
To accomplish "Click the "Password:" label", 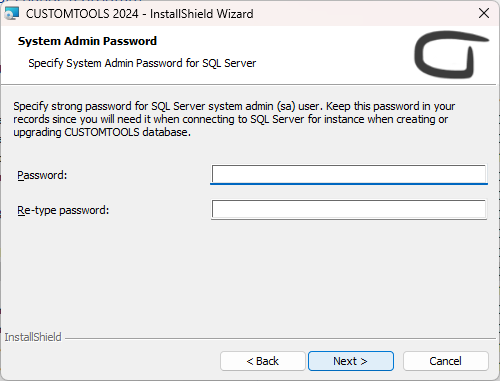I will point(42,175).
